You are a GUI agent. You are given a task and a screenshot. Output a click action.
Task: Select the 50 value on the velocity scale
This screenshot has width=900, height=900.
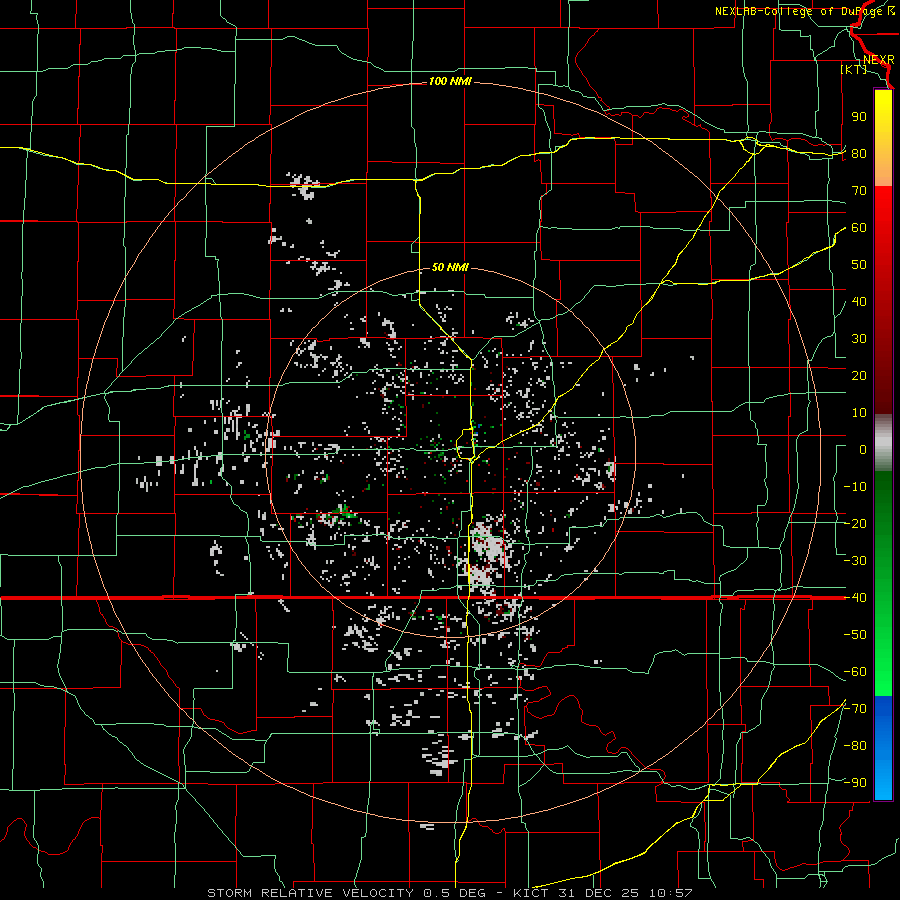coord(859,265)
